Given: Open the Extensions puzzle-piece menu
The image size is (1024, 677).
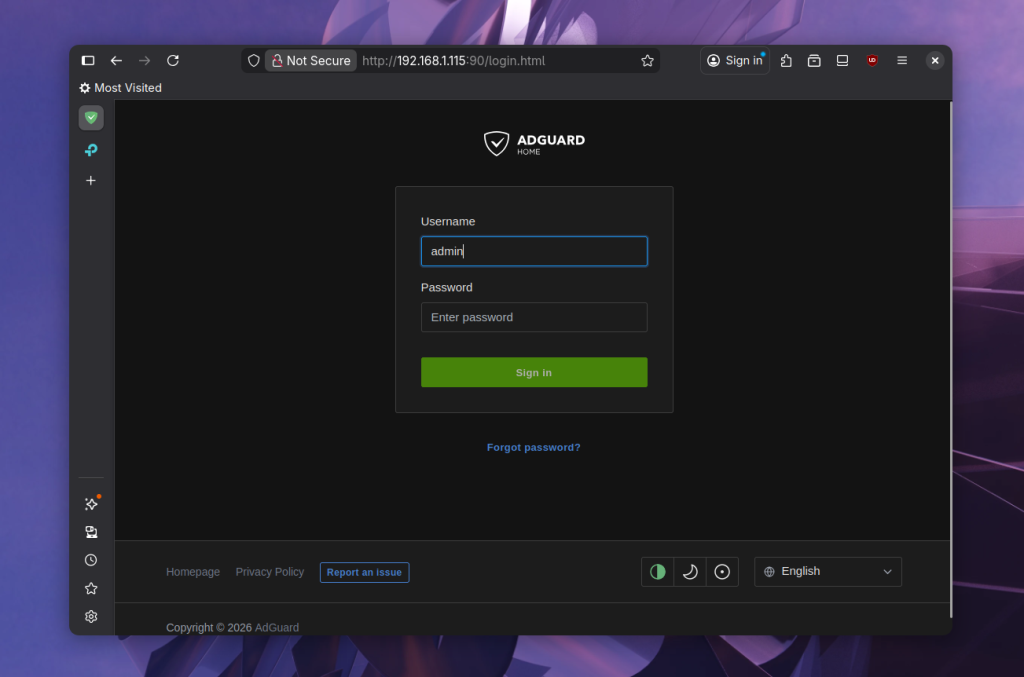Looking at the screenshot, I should click(786, 61).
